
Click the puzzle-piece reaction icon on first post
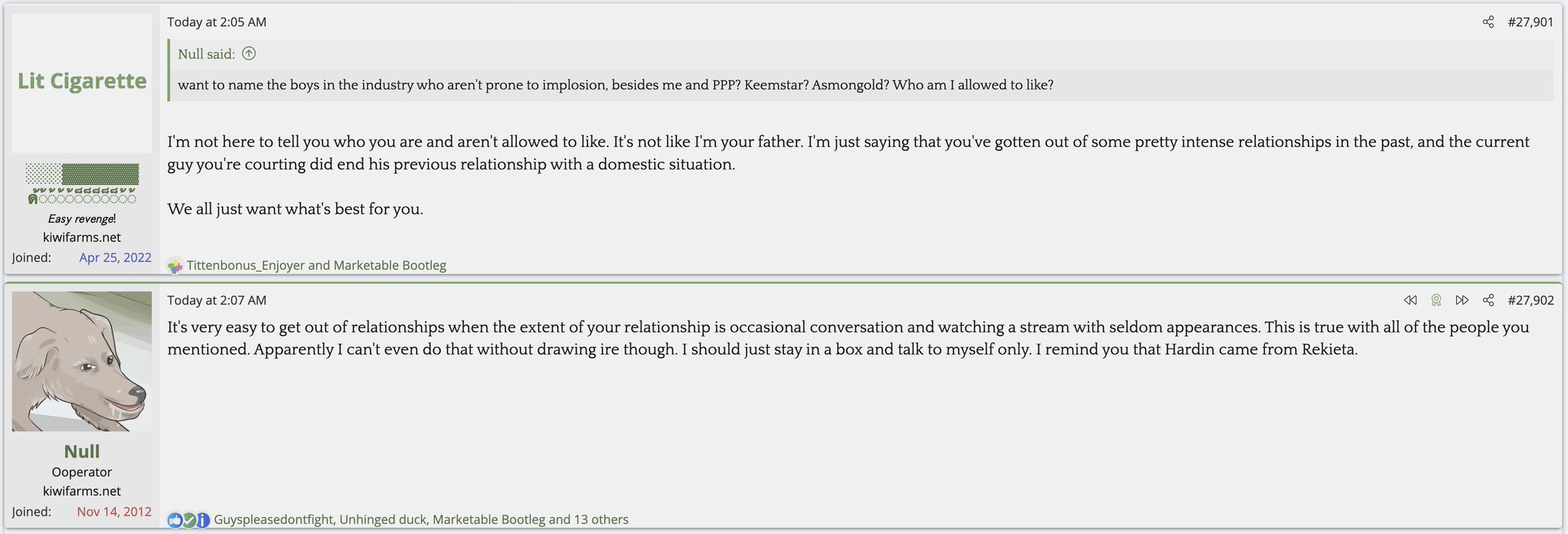click(x=175, y=266)
